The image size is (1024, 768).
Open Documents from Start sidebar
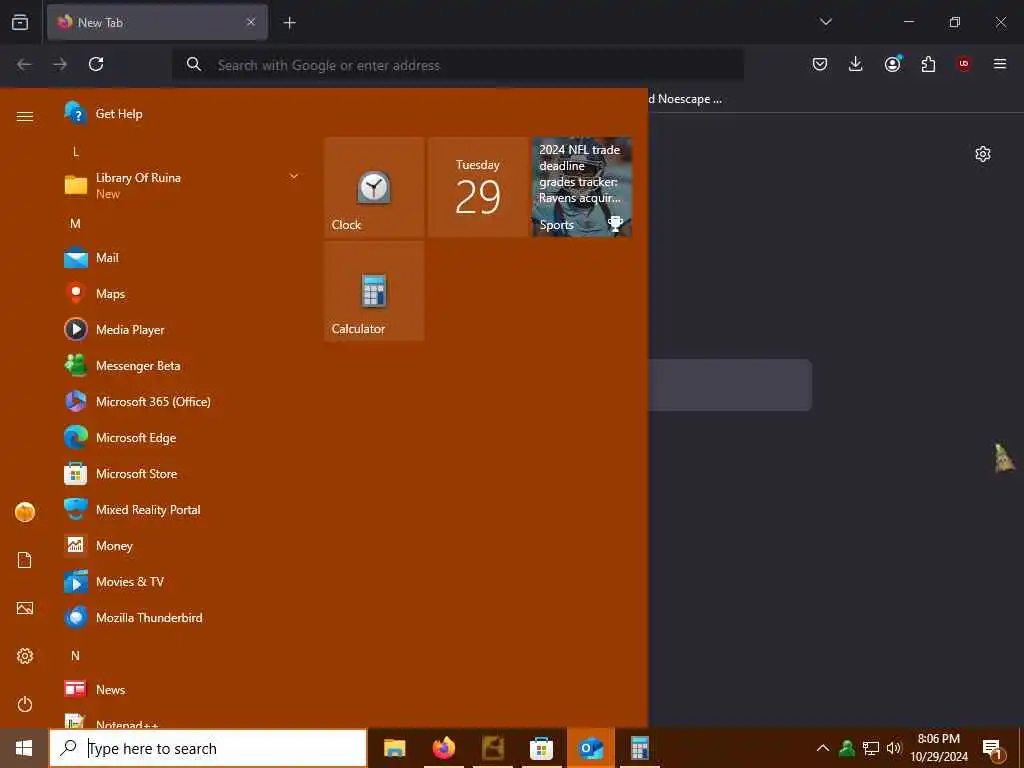click(x=25, y=560)
